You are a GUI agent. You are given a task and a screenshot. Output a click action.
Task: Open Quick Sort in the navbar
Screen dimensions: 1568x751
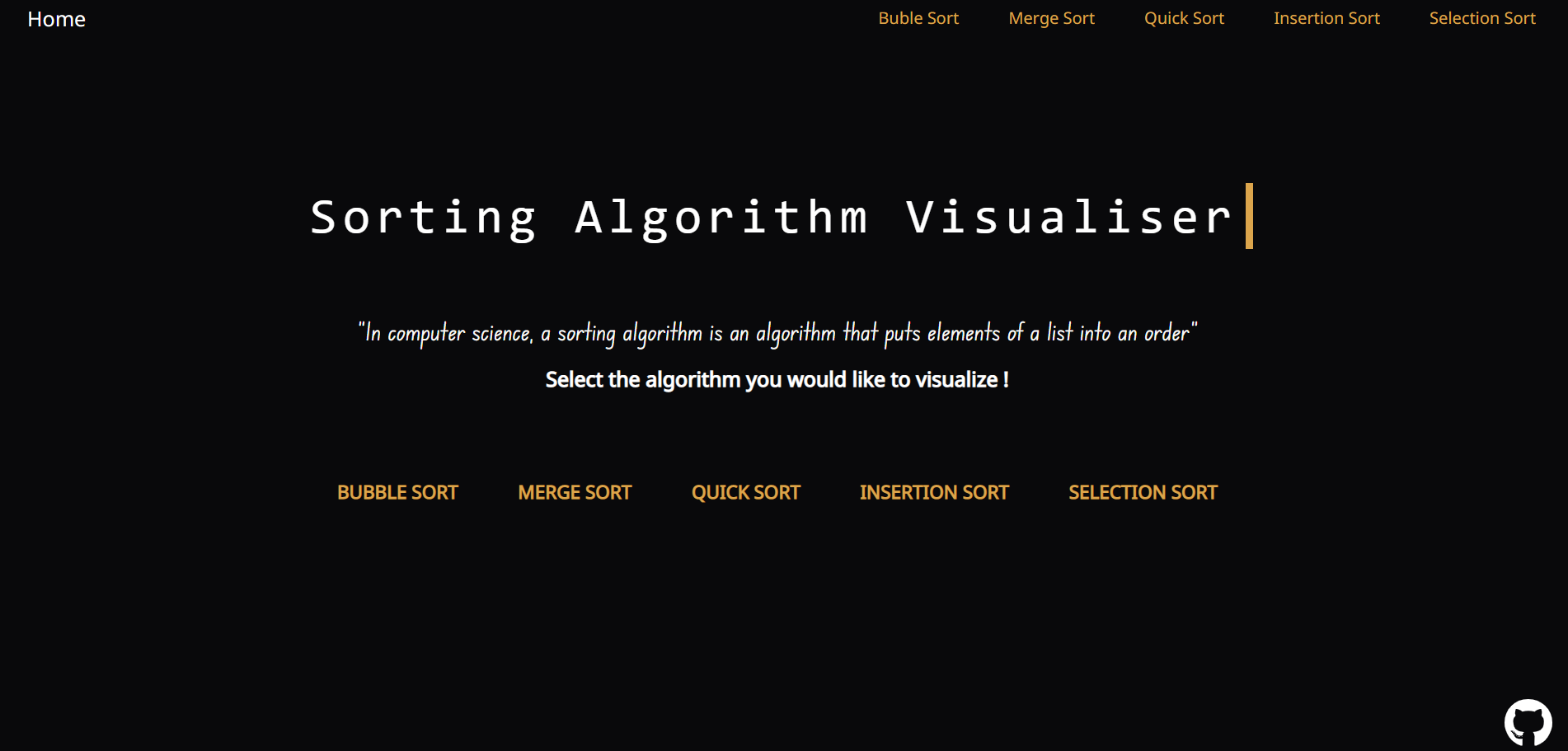click(1184, 18)
